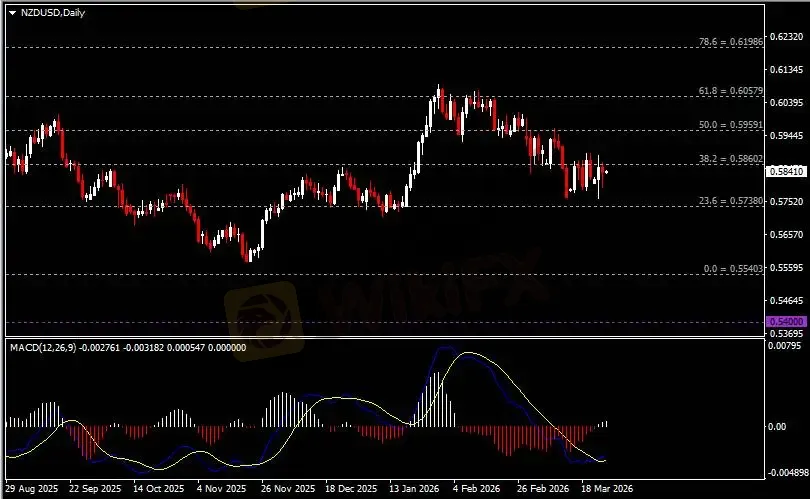Click the 0.55595 price axis value

click(x=787, y=268)
